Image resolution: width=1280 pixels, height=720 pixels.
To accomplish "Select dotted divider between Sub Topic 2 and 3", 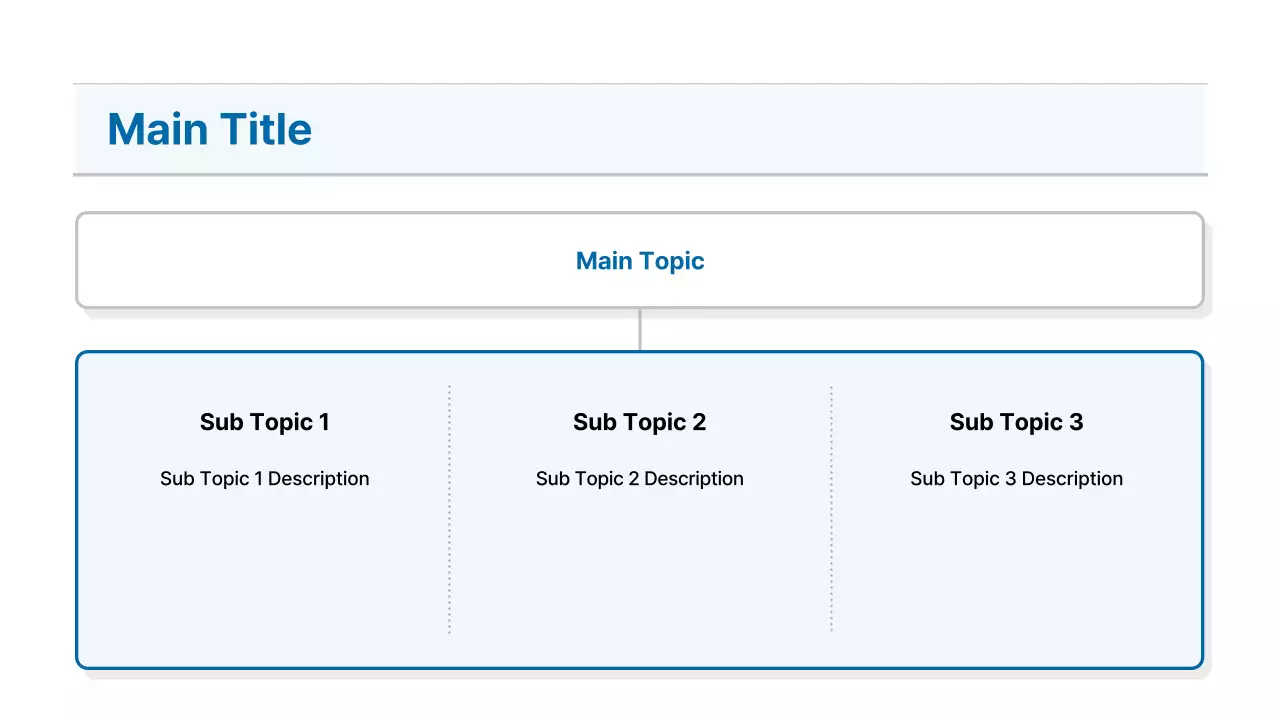I will click(831, 510).
